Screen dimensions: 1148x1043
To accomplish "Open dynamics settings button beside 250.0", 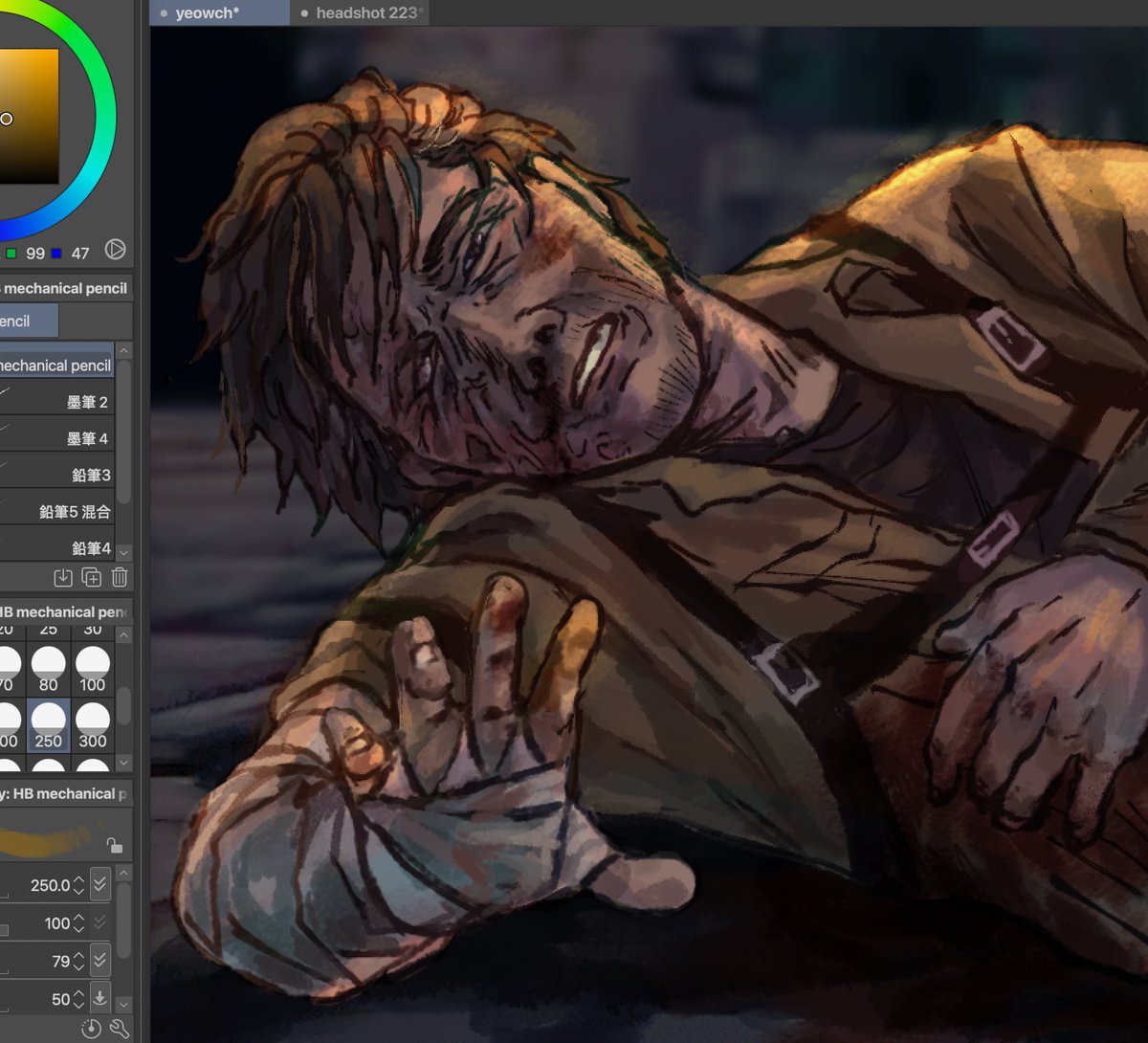I will tap(100, 884).
